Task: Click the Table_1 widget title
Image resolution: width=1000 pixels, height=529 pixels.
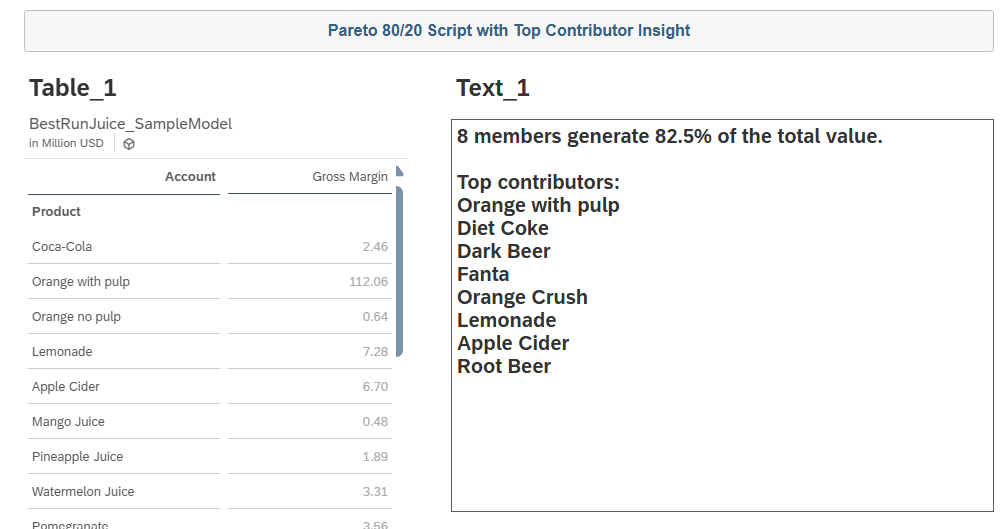Action: coord(73,88)
